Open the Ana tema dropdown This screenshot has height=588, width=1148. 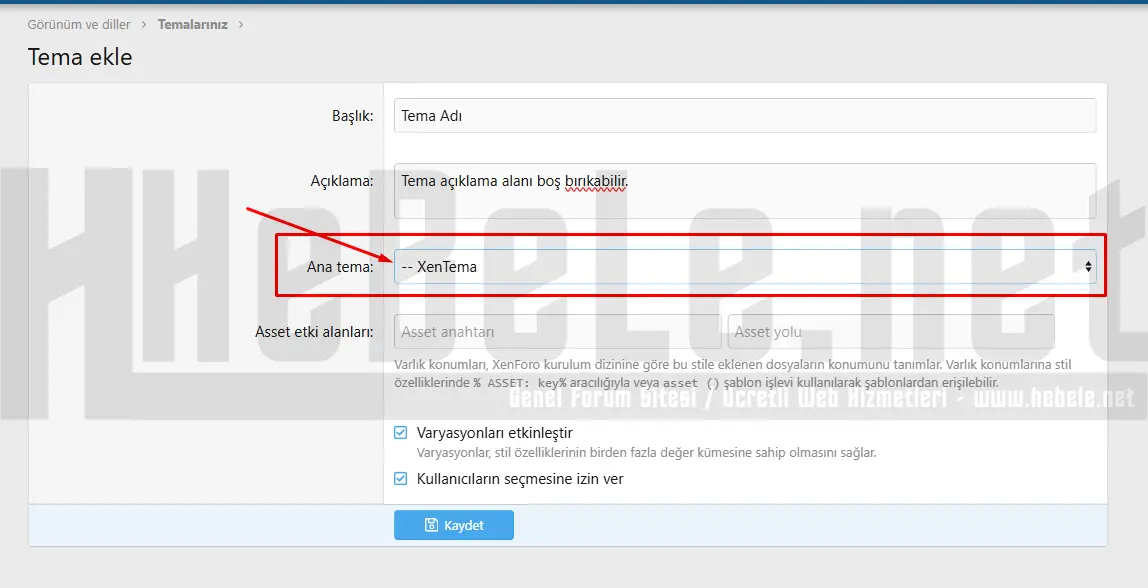(x=745, y=267)
